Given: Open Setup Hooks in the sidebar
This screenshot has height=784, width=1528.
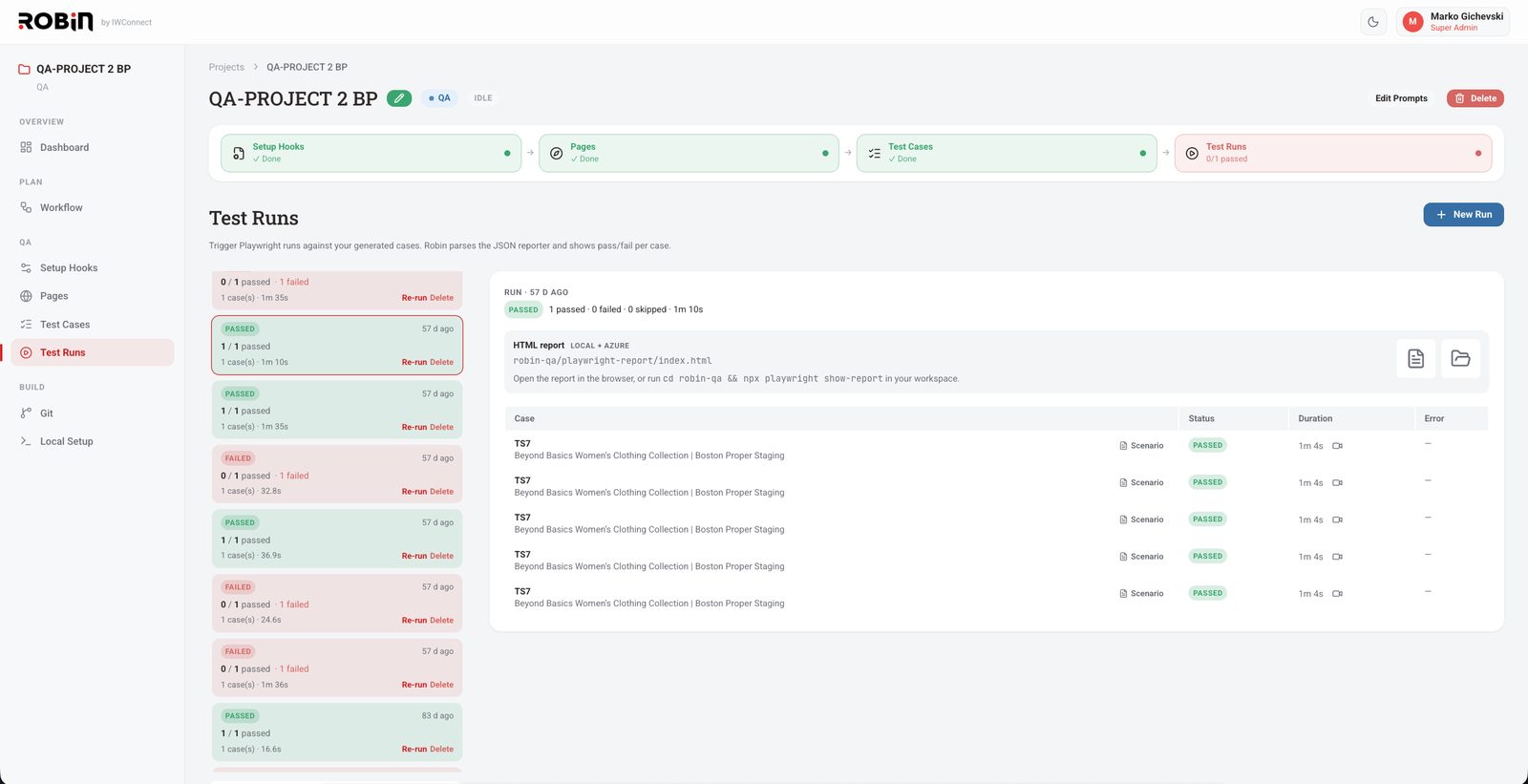Looking at the screenshot, I should point(93,268).
